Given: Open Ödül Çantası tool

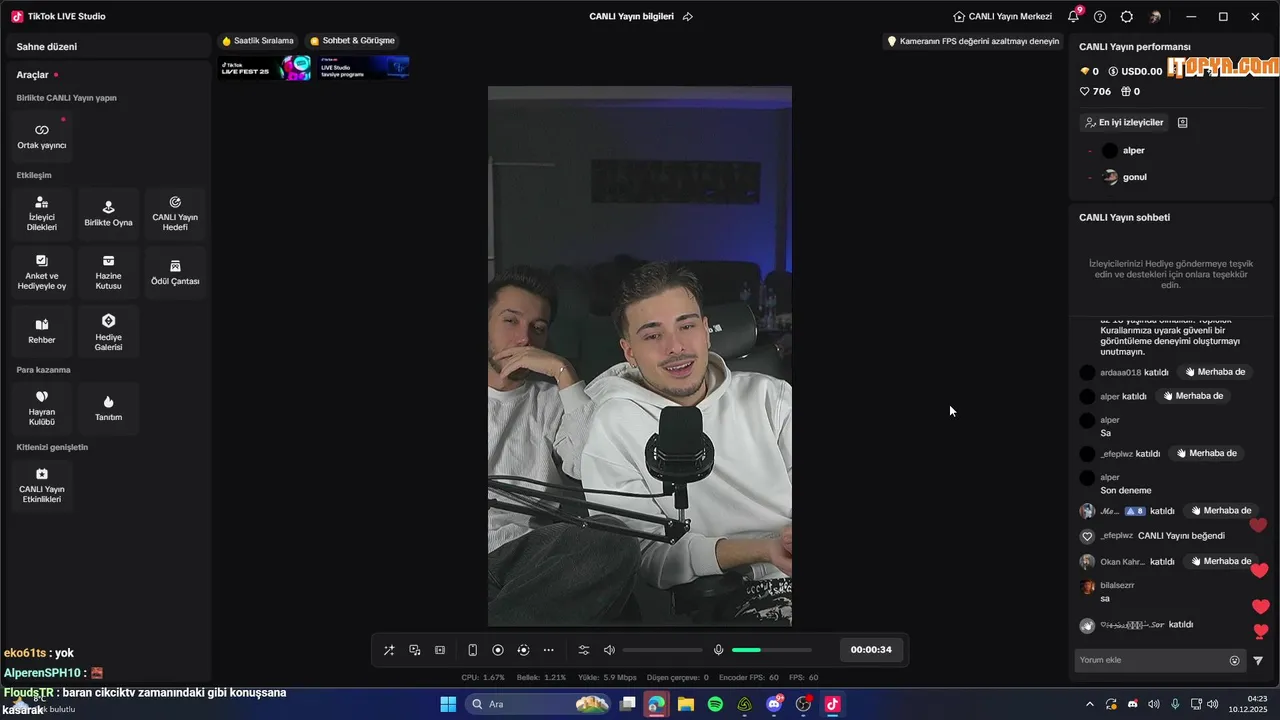Looking at the screenshot, I should tap(175, 272).
